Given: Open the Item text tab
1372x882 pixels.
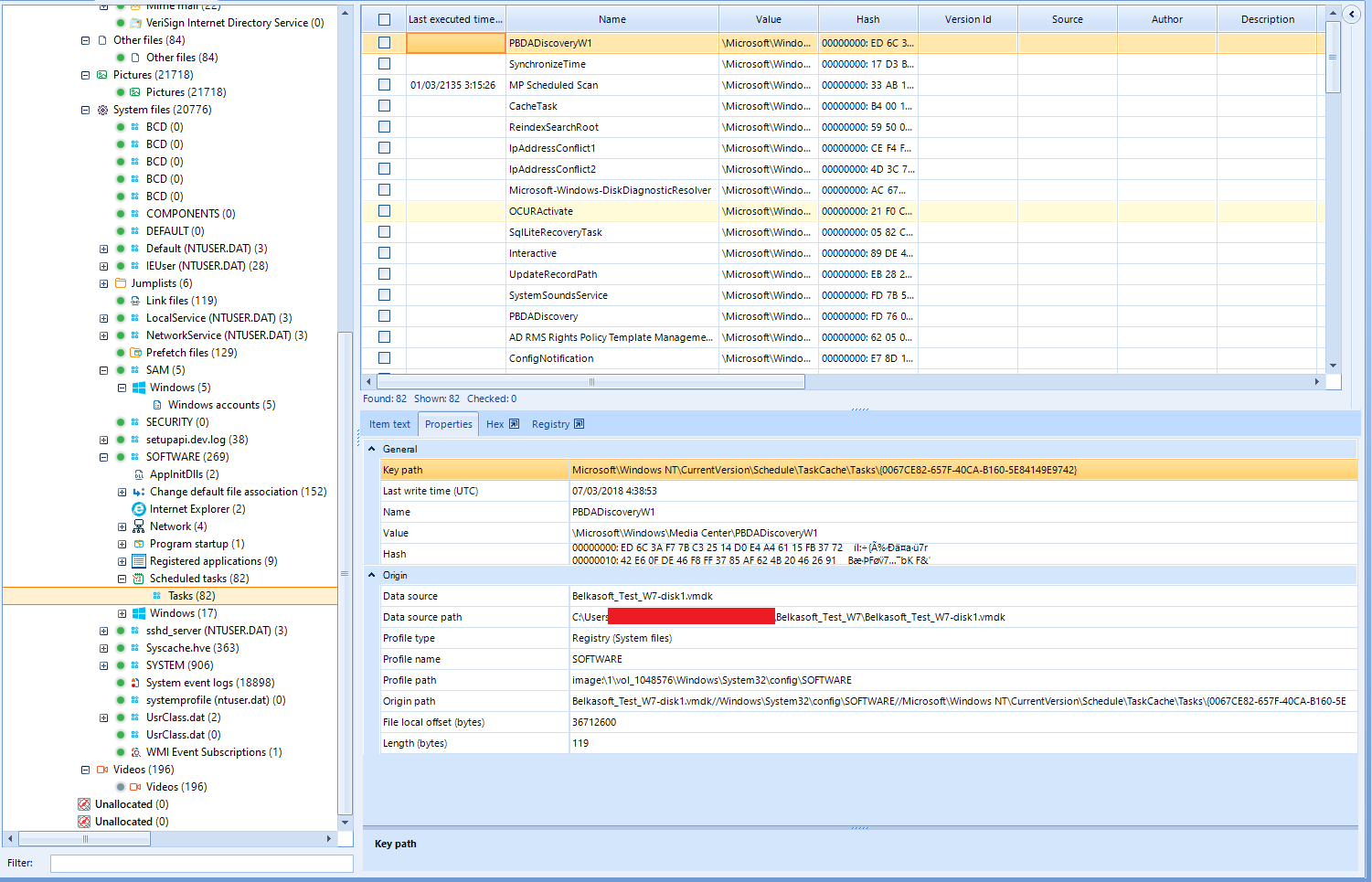Looking at the screenshot, I should (x=389, y=424).
